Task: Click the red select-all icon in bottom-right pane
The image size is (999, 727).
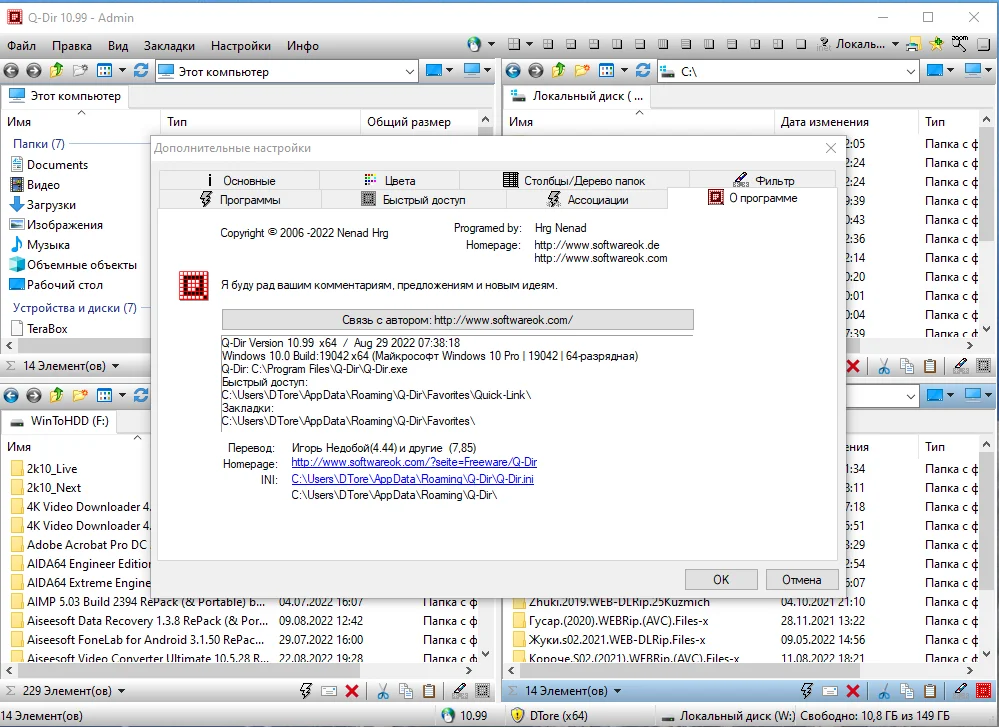Action: tap(983, 691)
